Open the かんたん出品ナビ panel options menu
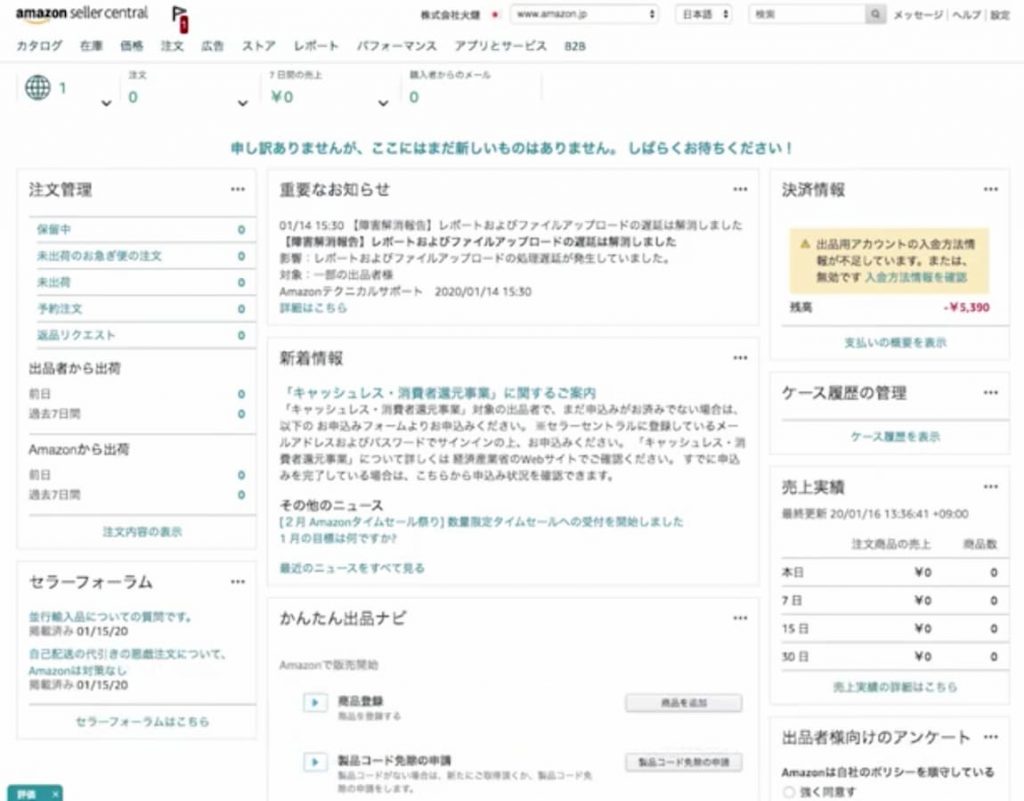This screenshot has height=801, width=1024. tap(740, 618)
